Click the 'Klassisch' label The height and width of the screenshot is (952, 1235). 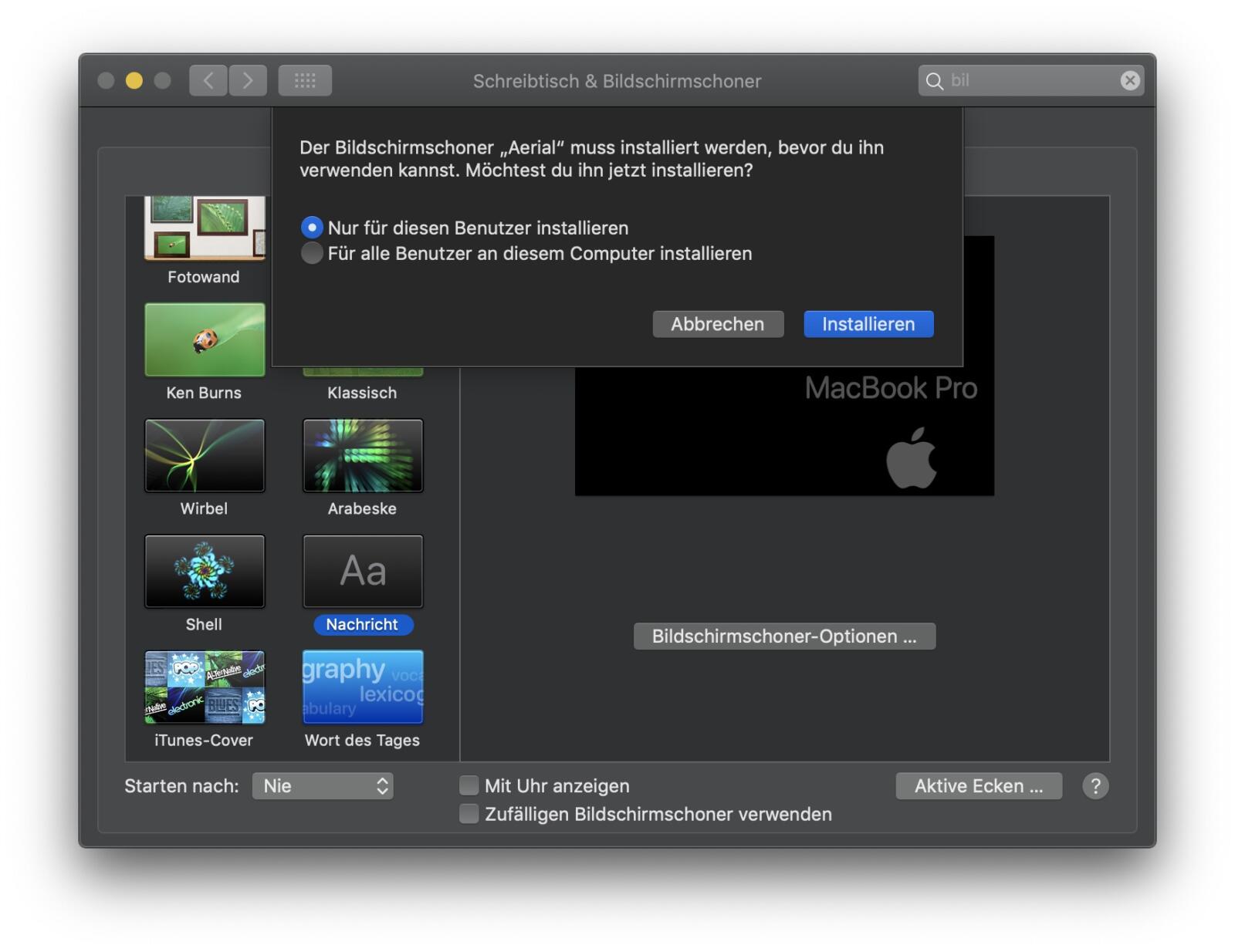pos(362,393)
